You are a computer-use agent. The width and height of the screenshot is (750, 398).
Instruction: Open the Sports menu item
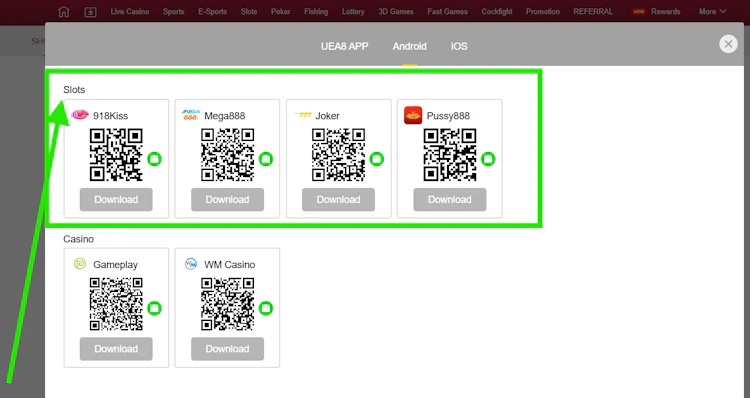[x=173, y=11]
